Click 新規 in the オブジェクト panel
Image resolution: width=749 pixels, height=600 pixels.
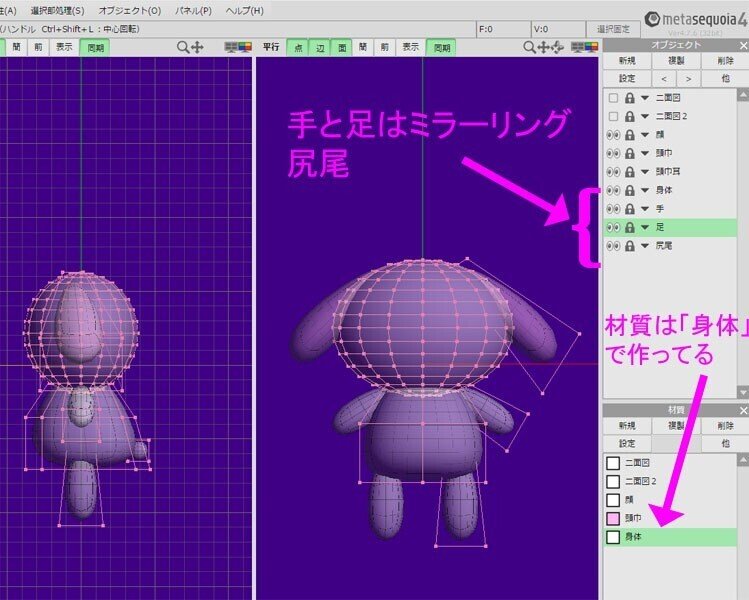pyautogui.click(x=627, y=61)
